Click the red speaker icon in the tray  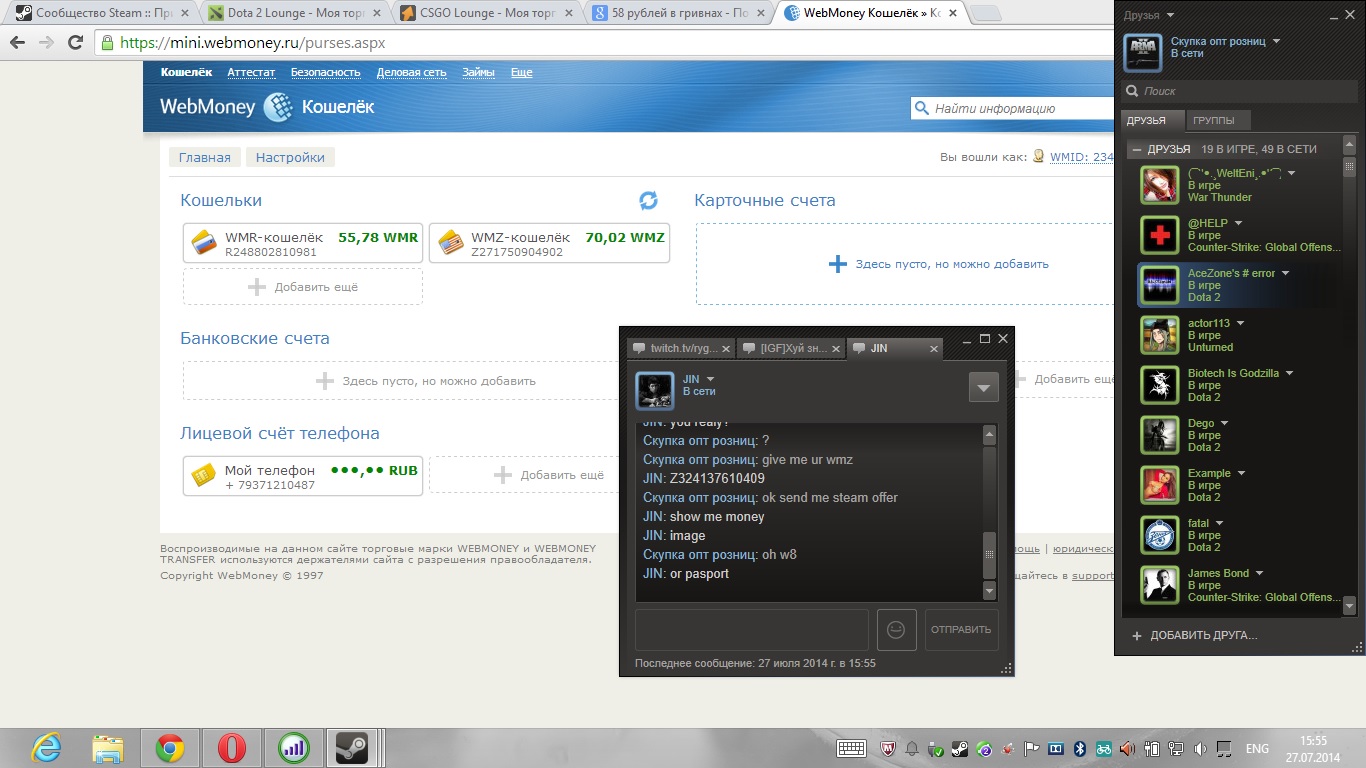(x=1127, y=748)
